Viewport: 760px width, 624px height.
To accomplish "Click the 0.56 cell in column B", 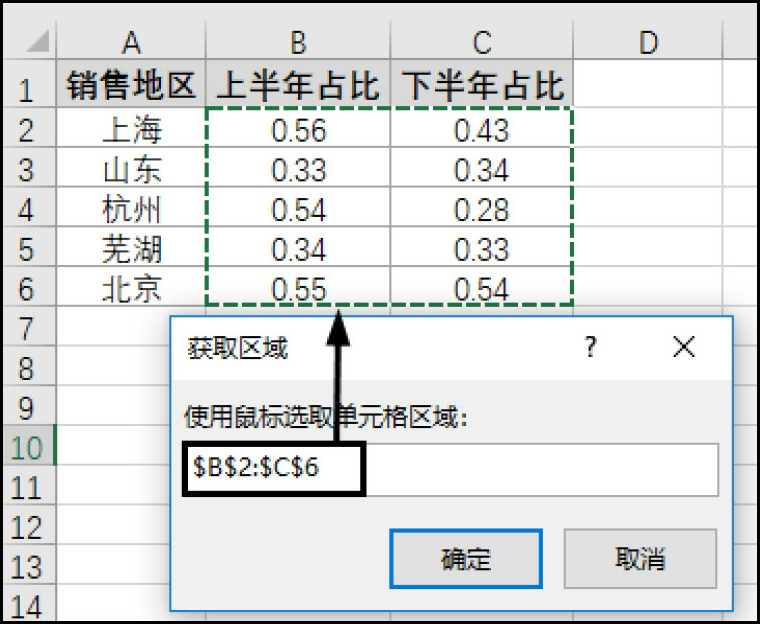I will tap(298, 127).
